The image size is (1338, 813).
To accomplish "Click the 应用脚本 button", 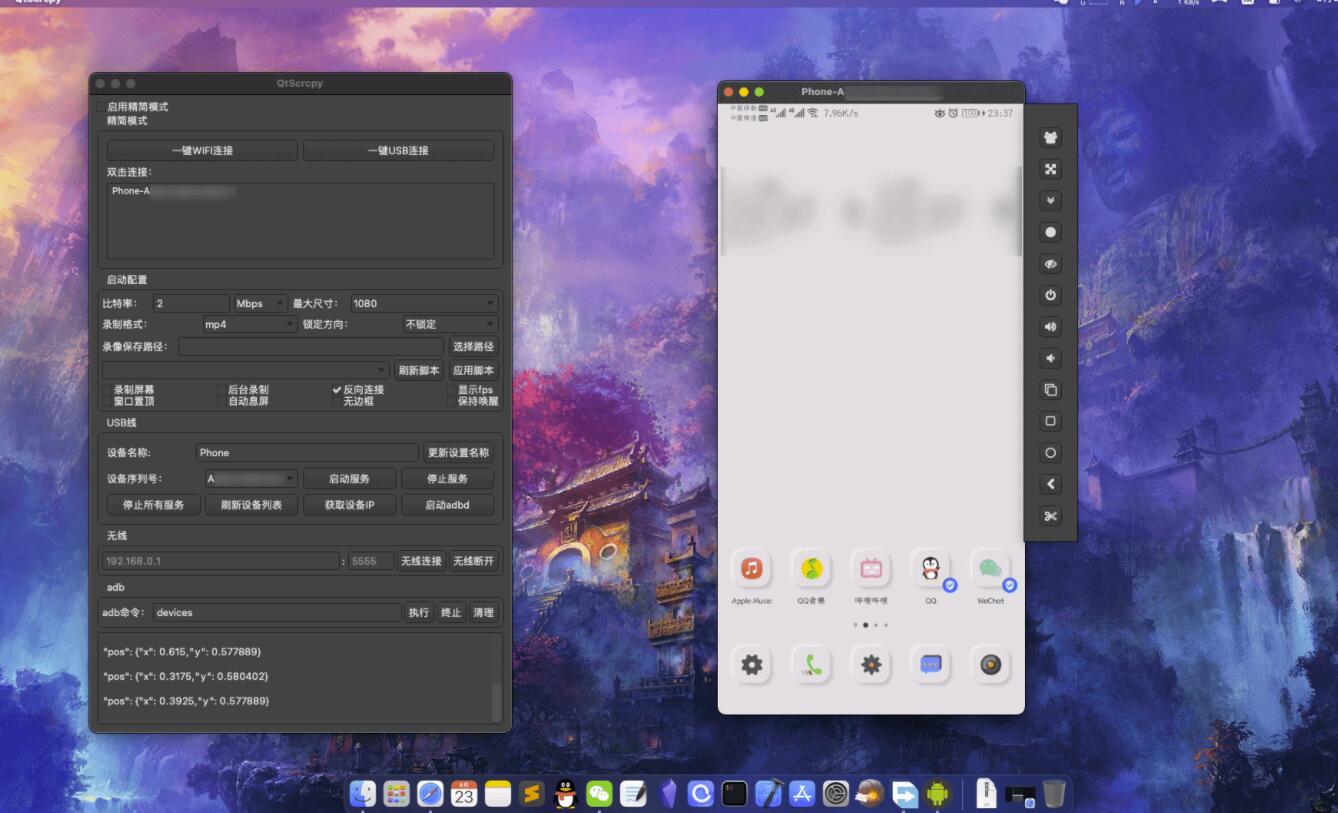I will pyautogui.click(x=473, y=370).
